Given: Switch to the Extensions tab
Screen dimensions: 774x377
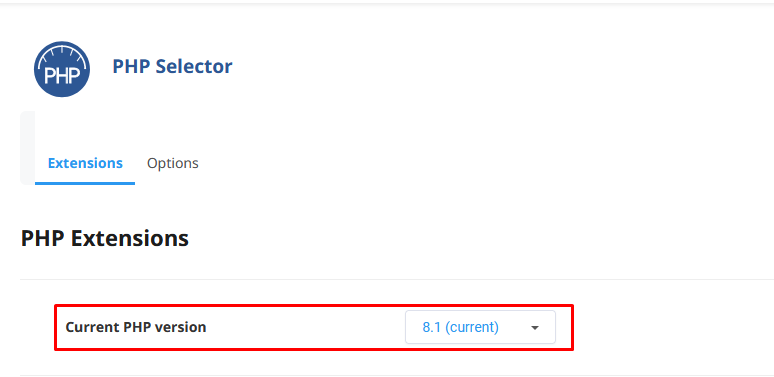Looking at the screenshot, I should pyautogui.click(x=85, y=163).
